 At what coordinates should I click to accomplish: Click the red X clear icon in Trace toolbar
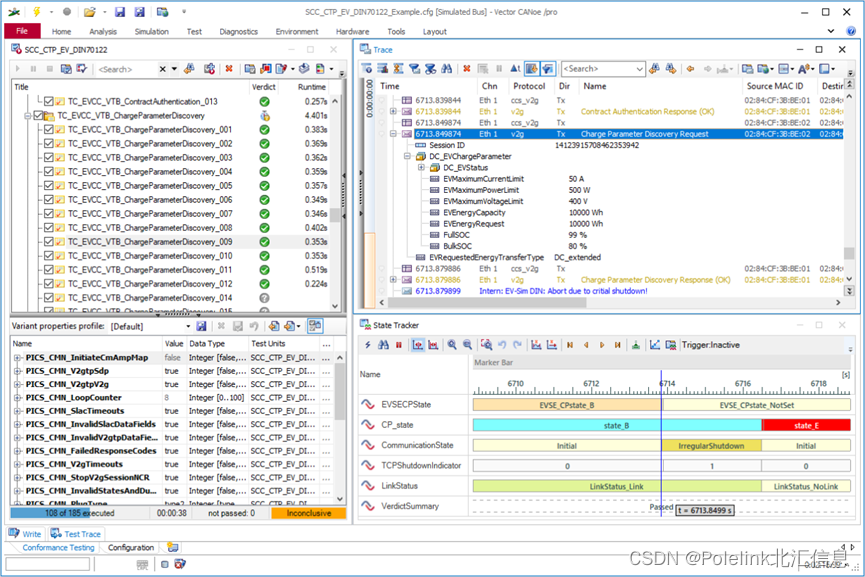tap(466, 69)
